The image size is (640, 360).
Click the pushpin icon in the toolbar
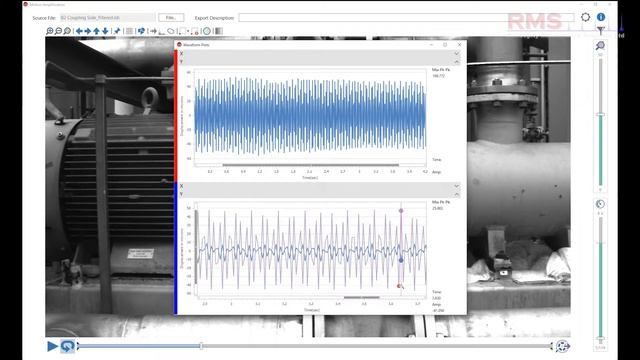117,31
